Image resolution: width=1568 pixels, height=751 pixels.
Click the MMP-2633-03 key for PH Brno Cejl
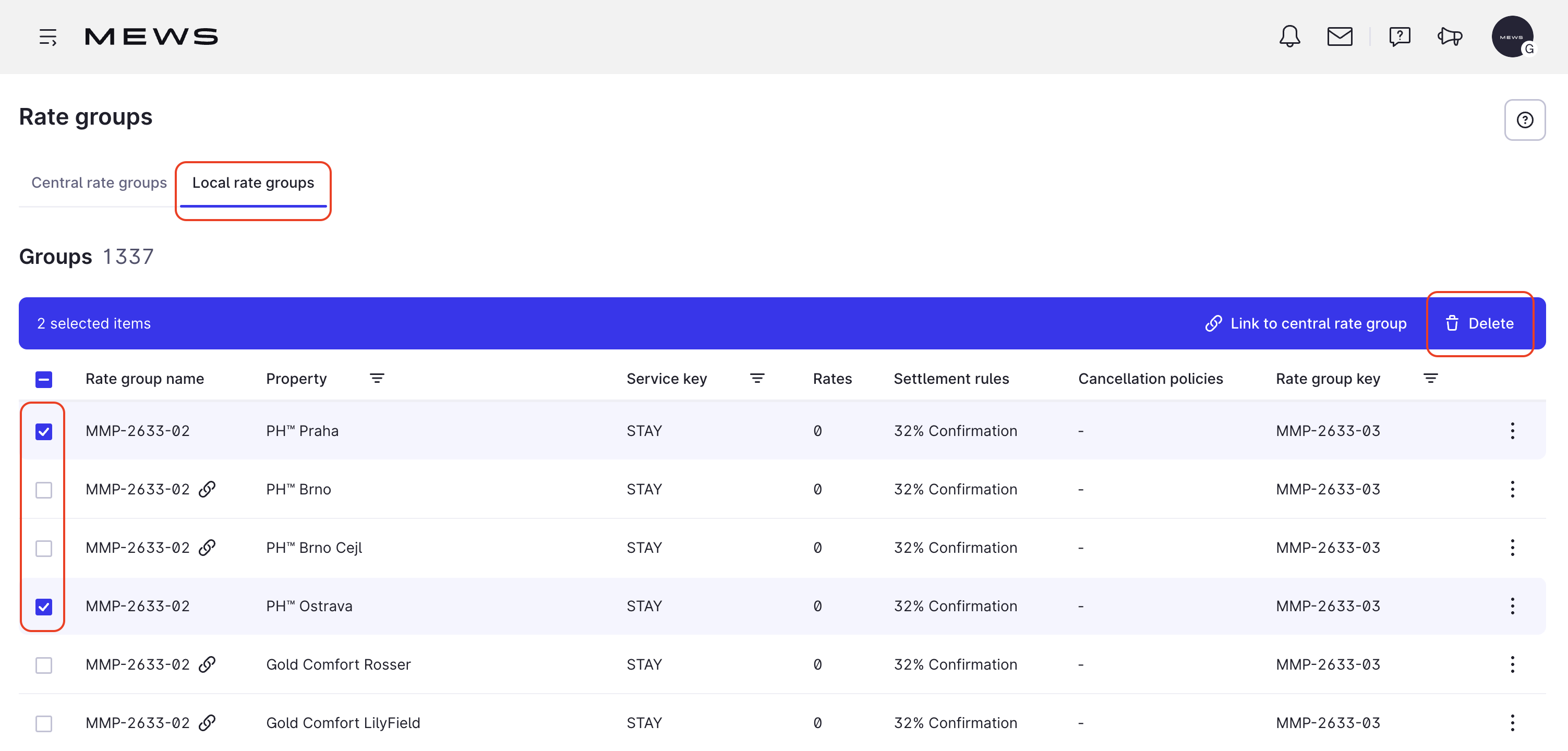click(x=1328, y=548)
